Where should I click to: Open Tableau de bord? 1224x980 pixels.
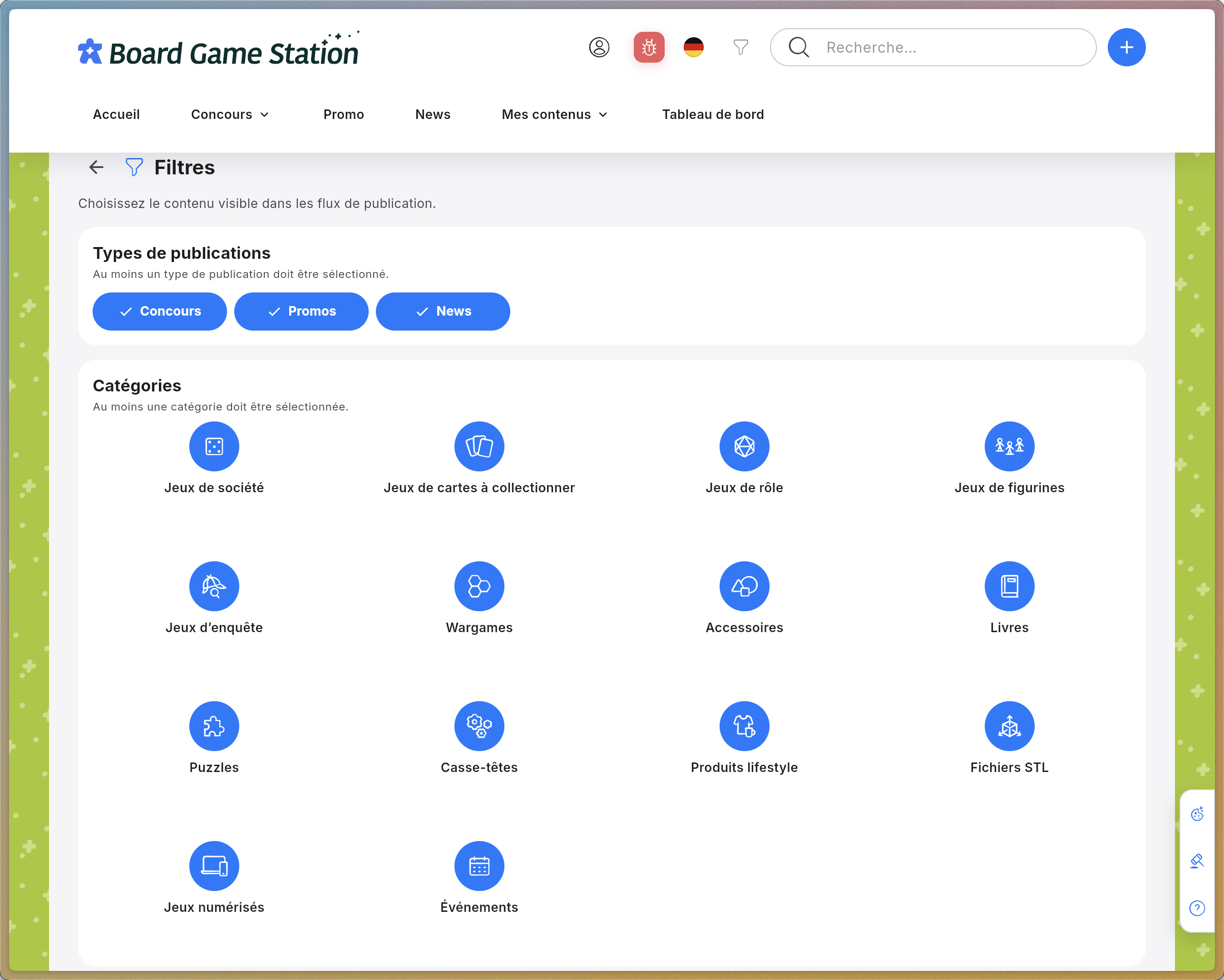coord(713,115)
